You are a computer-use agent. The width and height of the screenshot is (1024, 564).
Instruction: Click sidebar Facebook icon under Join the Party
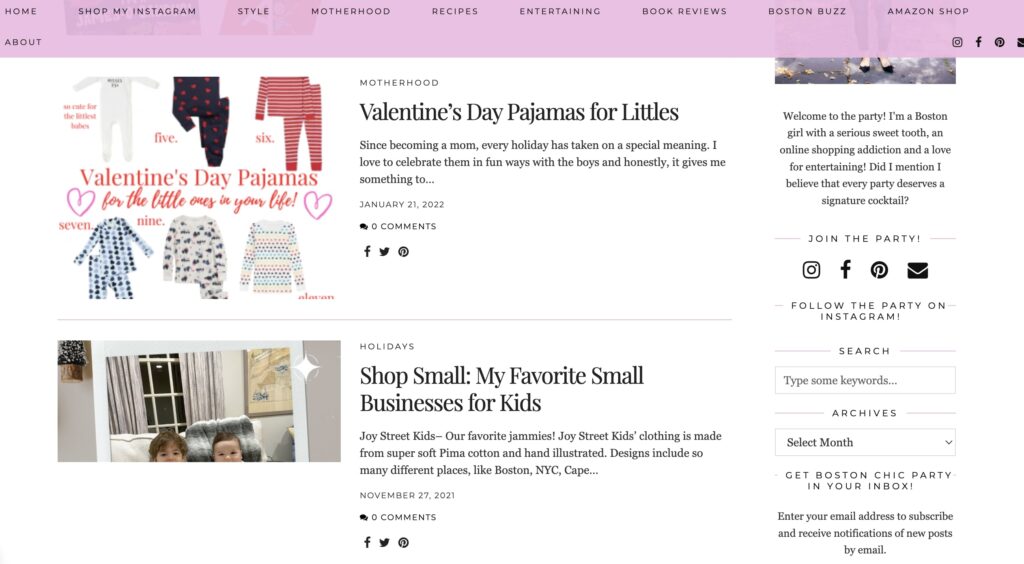pos(845,269)
